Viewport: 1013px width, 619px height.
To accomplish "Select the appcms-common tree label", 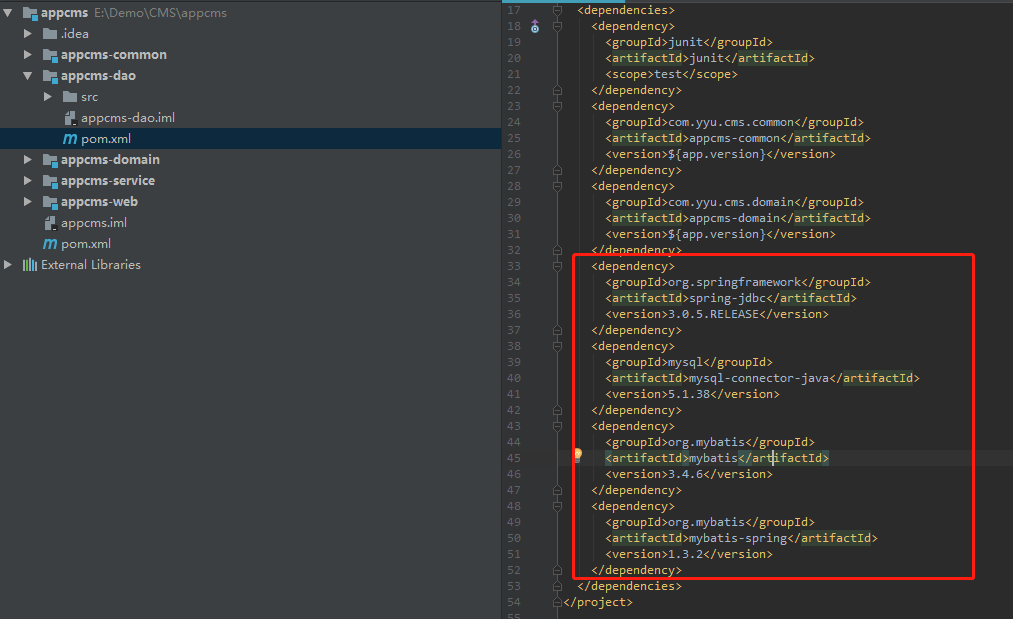I will tap(114, 55).
